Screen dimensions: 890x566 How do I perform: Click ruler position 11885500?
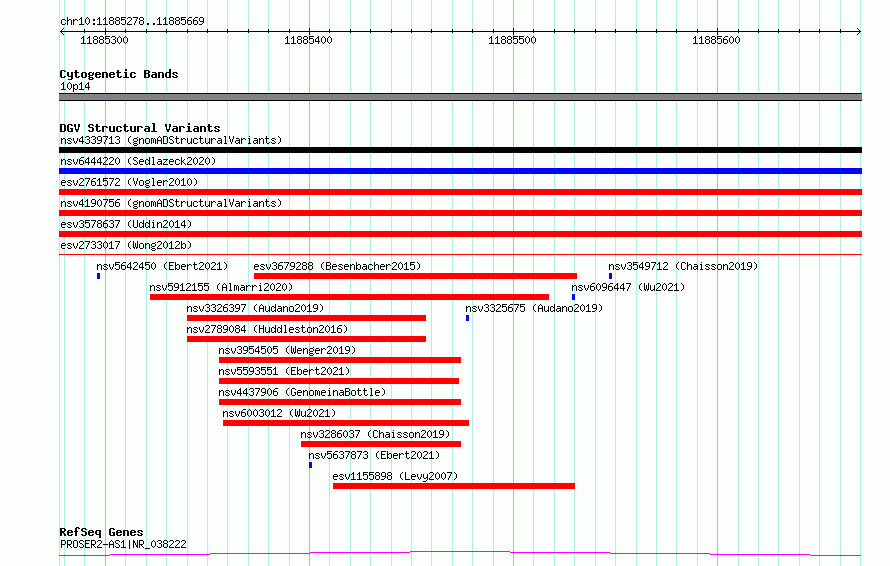512,40
